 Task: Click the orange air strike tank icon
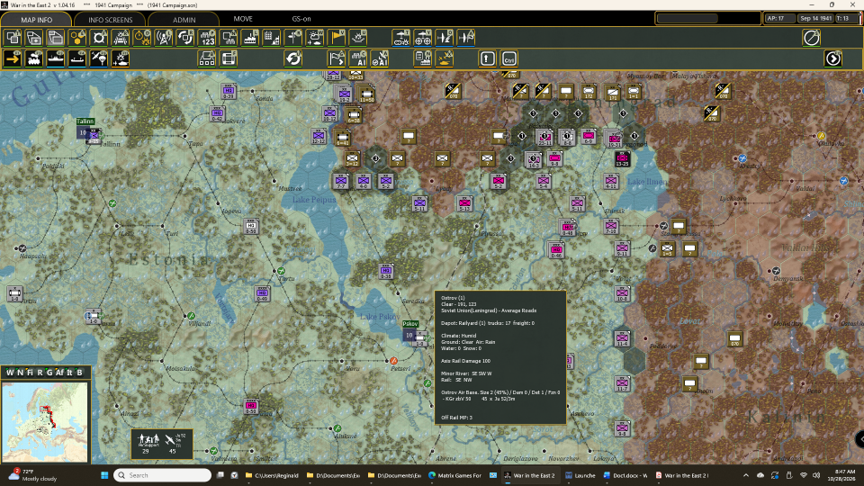click(445, 58)
